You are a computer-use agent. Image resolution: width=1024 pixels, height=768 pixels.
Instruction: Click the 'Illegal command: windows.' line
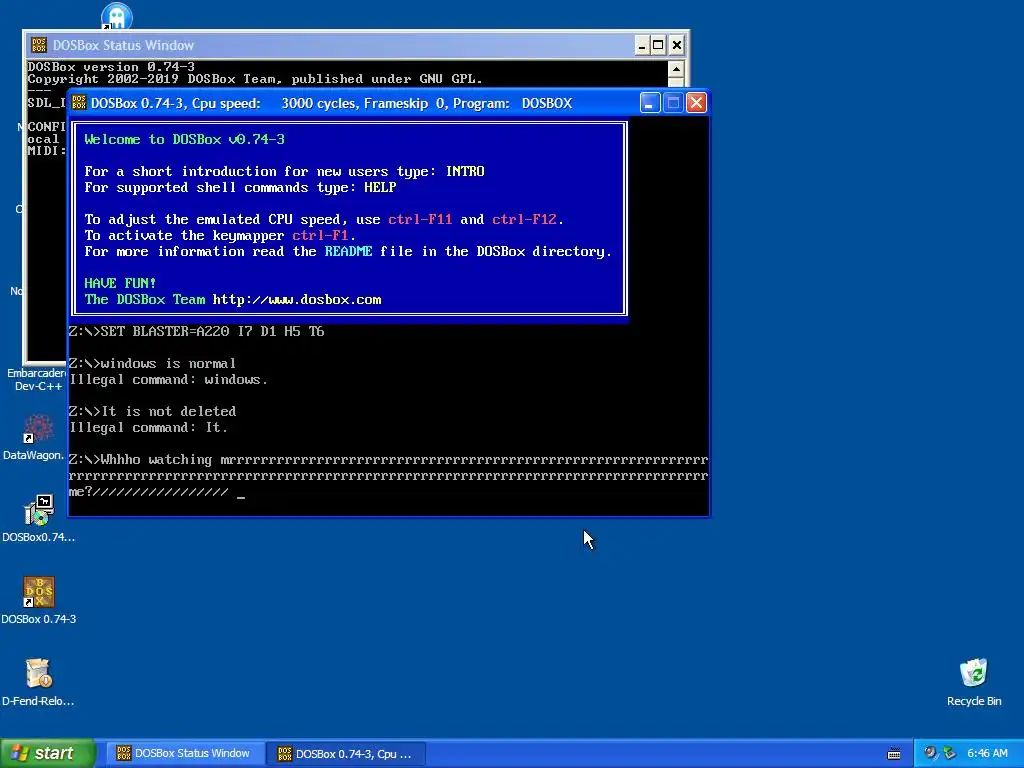pyautogui.click(x=168, y=379)
